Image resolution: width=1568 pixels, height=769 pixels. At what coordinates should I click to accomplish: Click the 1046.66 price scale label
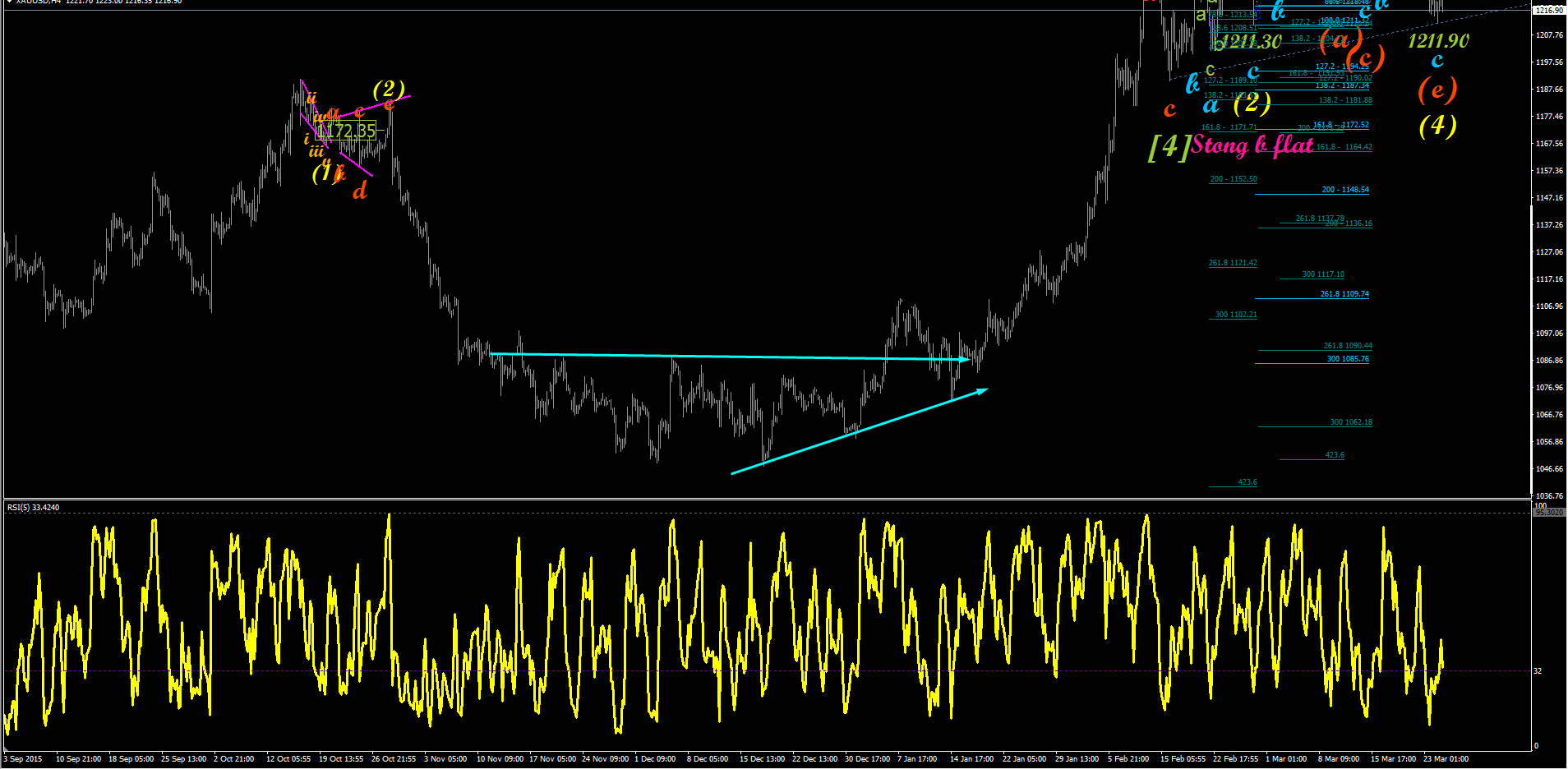coord(1549,469)
